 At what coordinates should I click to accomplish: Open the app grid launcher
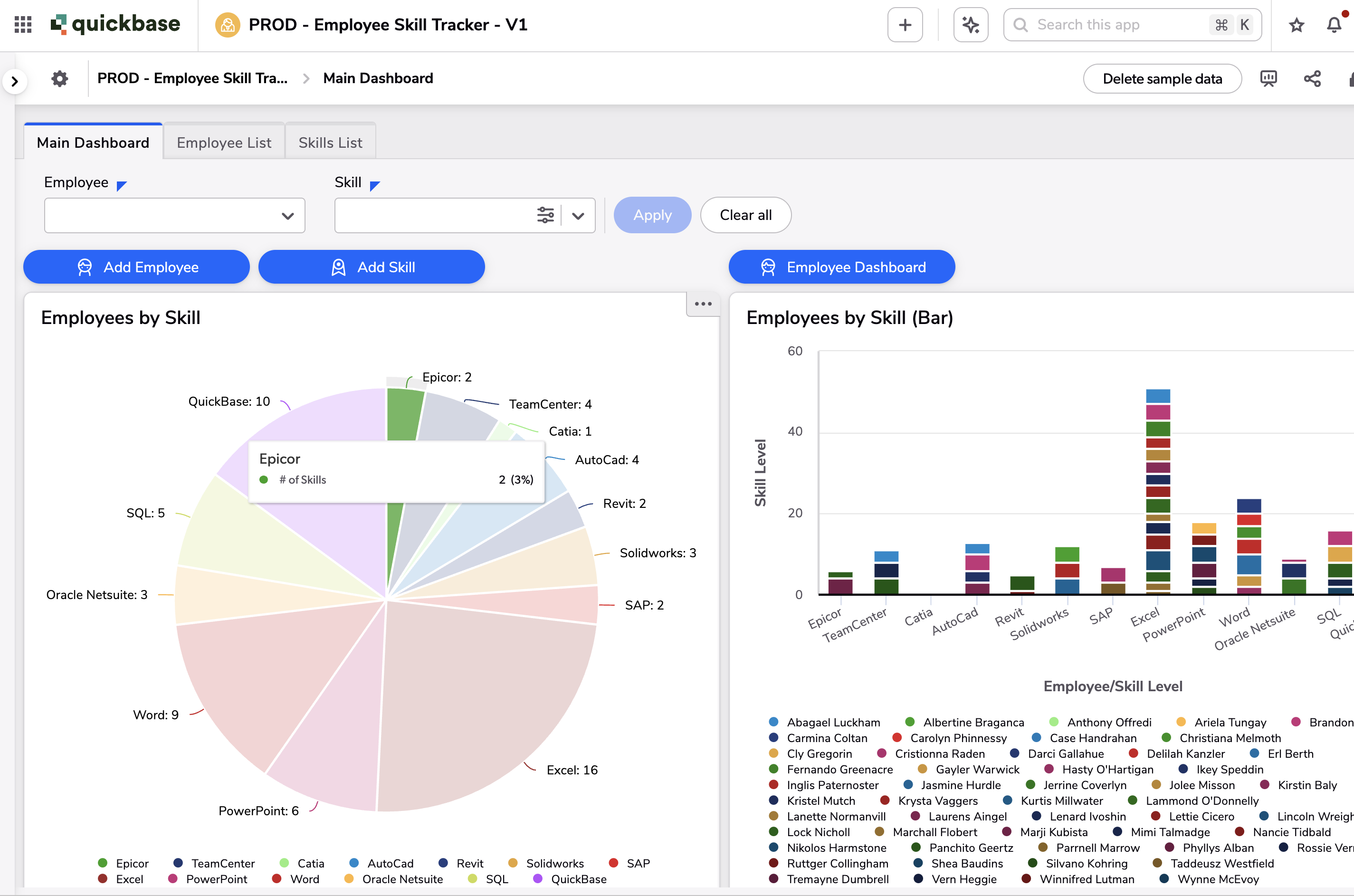click(22, 24)
